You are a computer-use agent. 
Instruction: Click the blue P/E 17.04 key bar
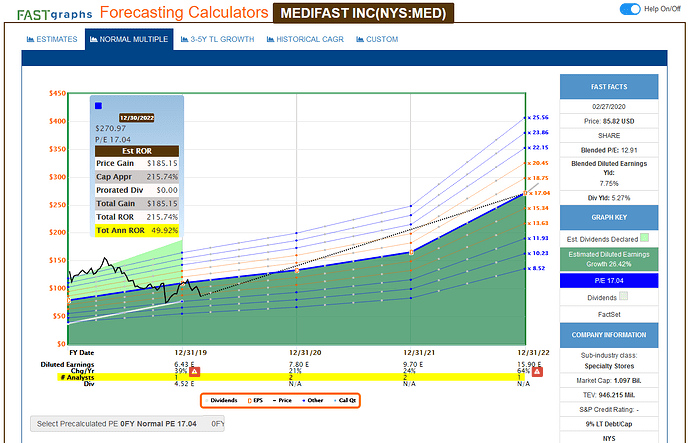pos(609,280)
